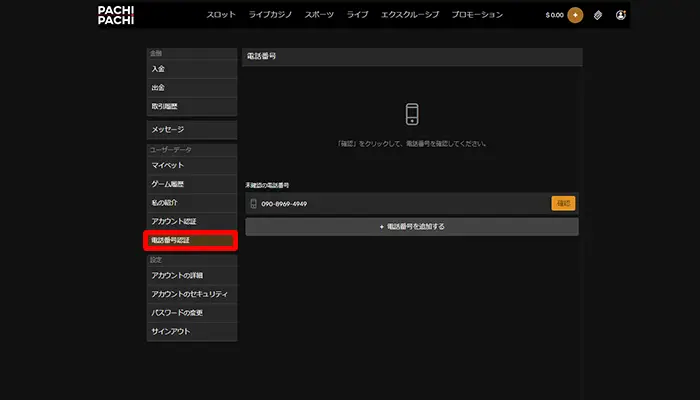The image size is (700, 400).
Task: Click the gold deposit plus icon
Action: pos(575,15)
